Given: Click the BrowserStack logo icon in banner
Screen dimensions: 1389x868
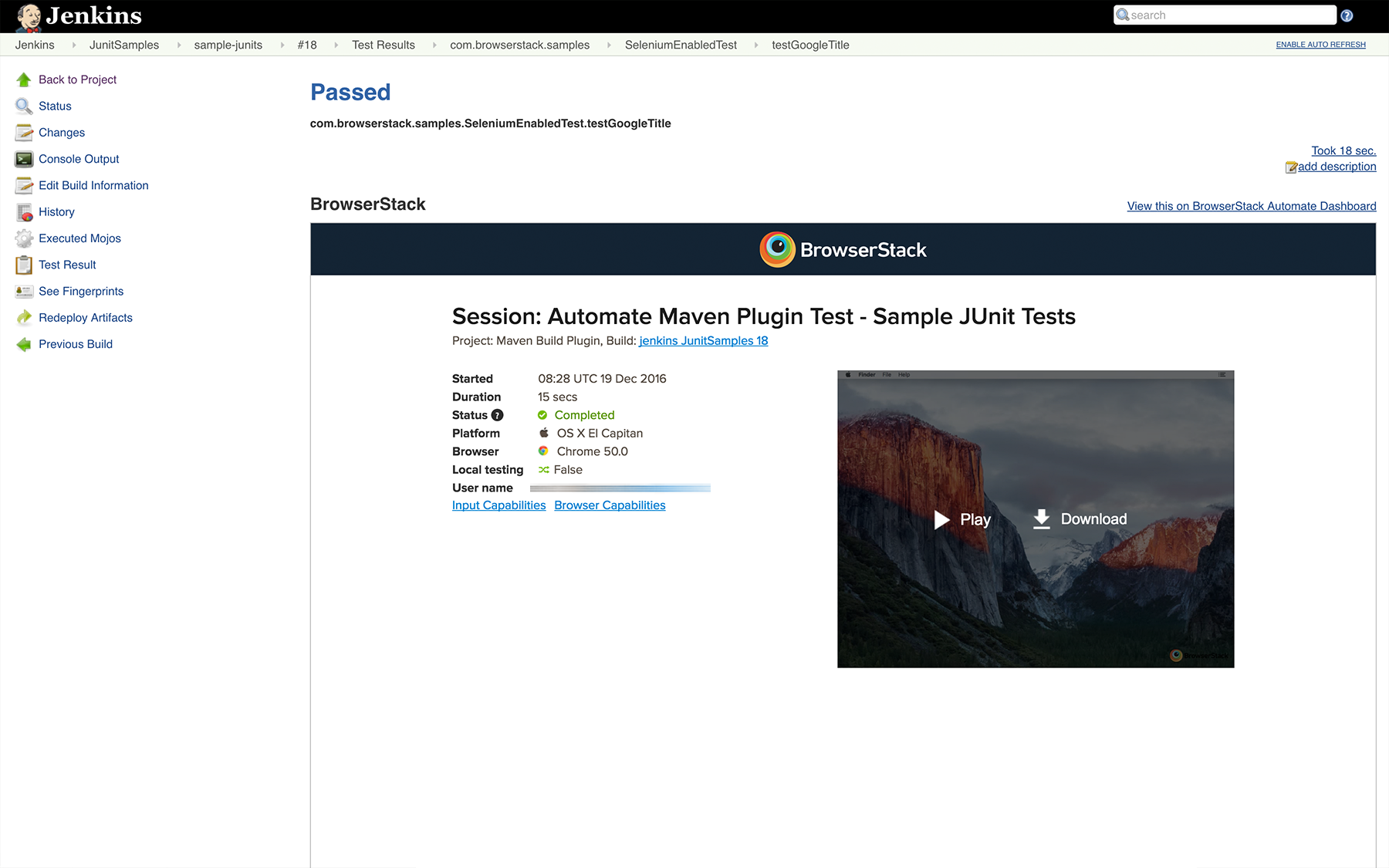Looking at the screenshot, I should (777, 249).
